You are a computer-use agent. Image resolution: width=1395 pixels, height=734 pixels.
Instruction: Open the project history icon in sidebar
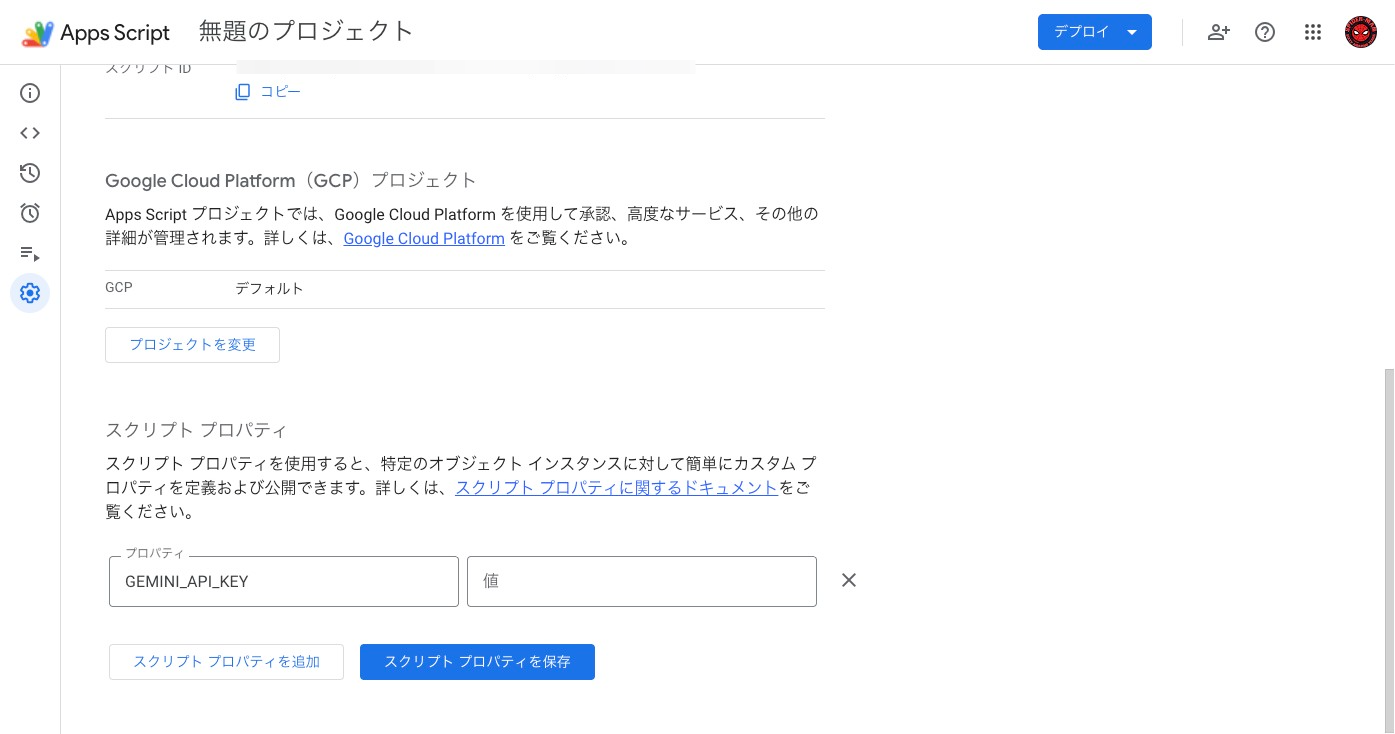point(30,173)
